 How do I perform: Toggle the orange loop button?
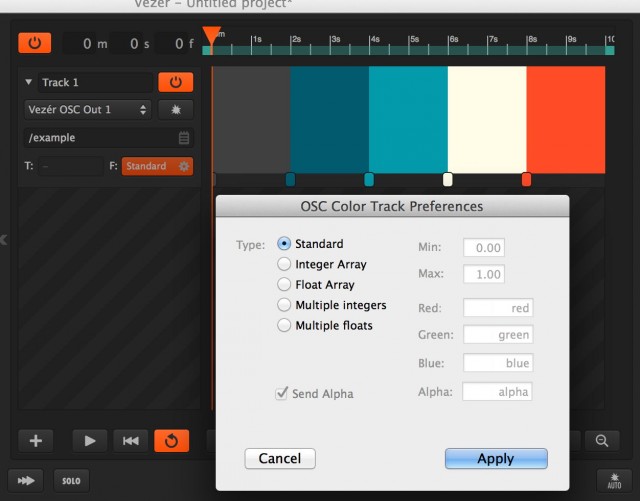click(171, 440)
